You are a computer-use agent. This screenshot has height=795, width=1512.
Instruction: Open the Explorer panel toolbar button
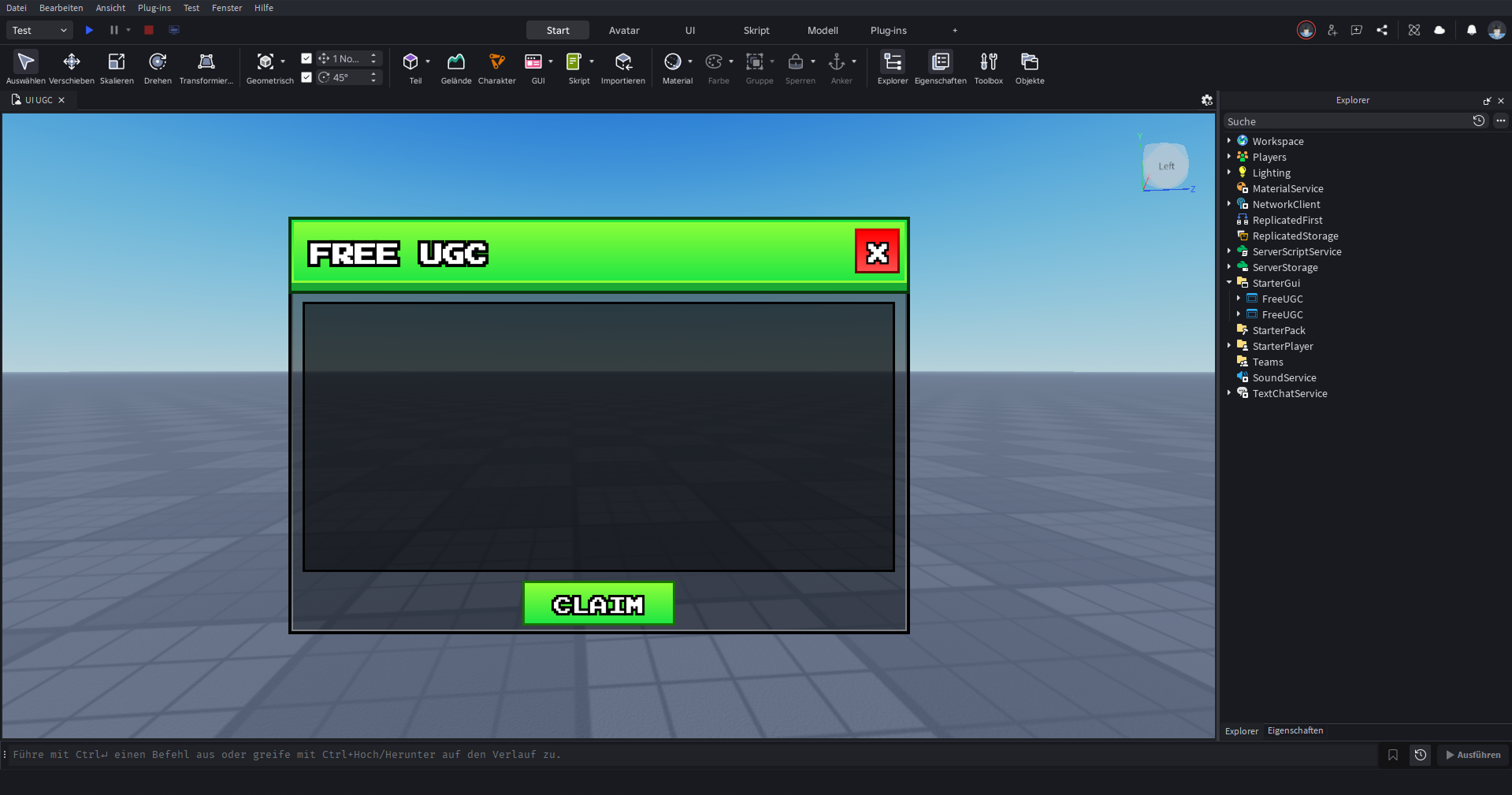point(893,67)
